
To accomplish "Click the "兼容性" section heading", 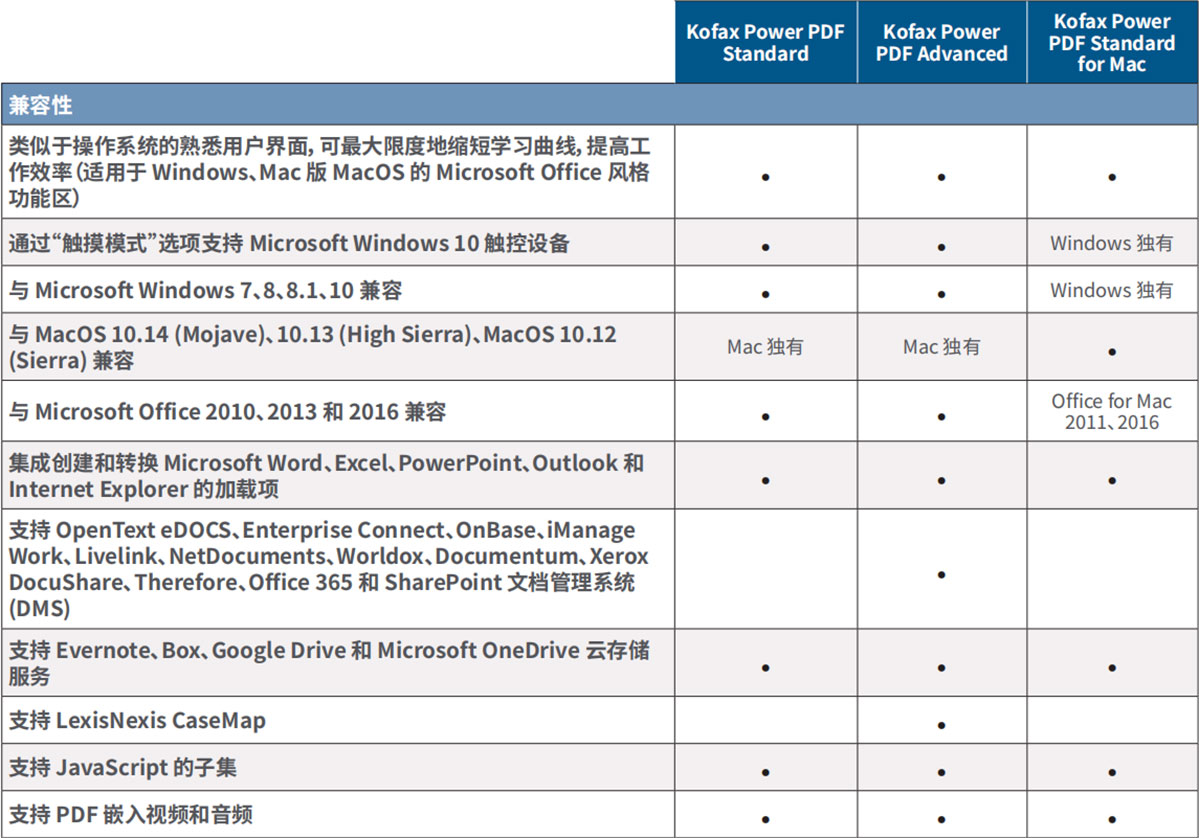I will pos(41,105).
